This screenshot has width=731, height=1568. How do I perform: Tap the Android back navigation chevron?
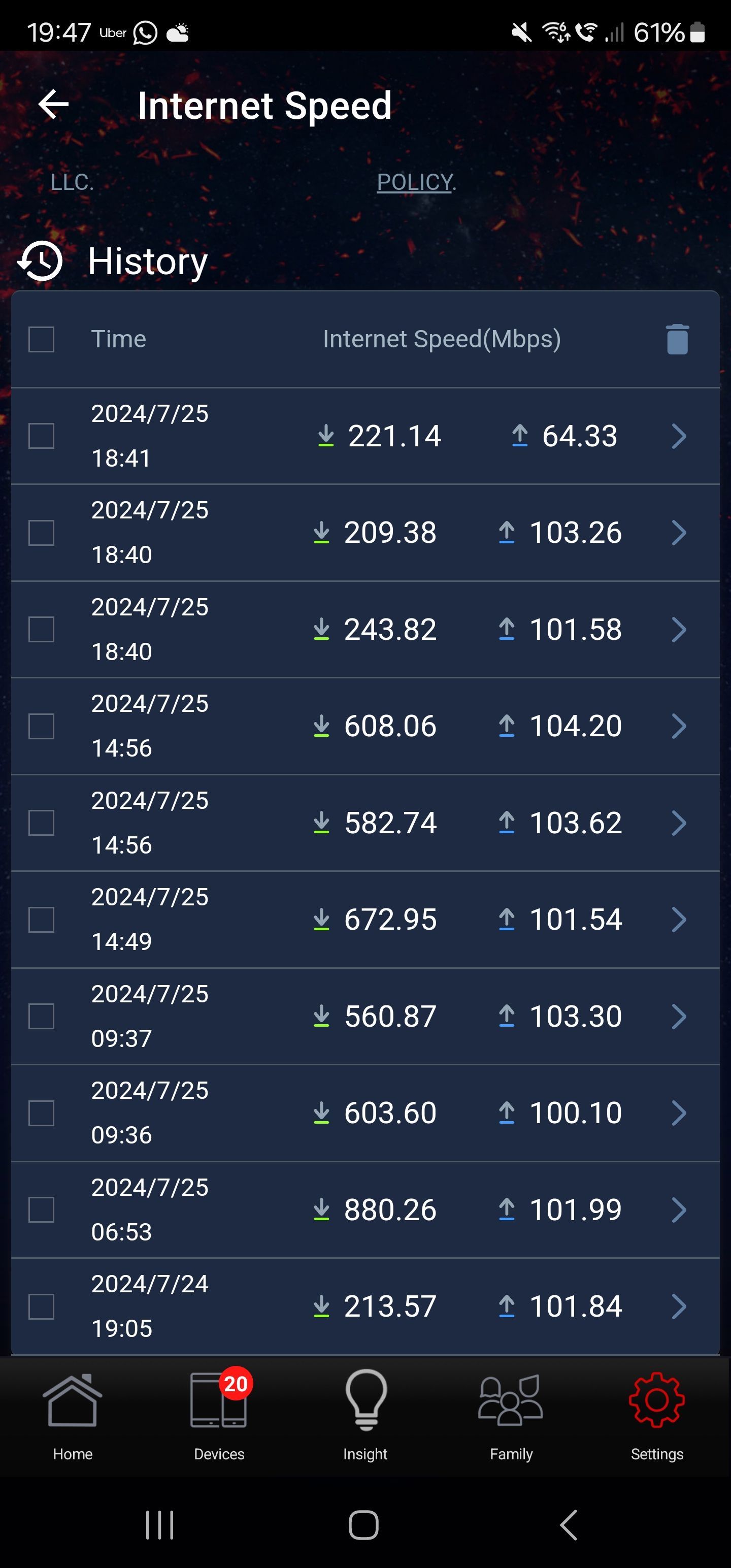point(569,1524)
